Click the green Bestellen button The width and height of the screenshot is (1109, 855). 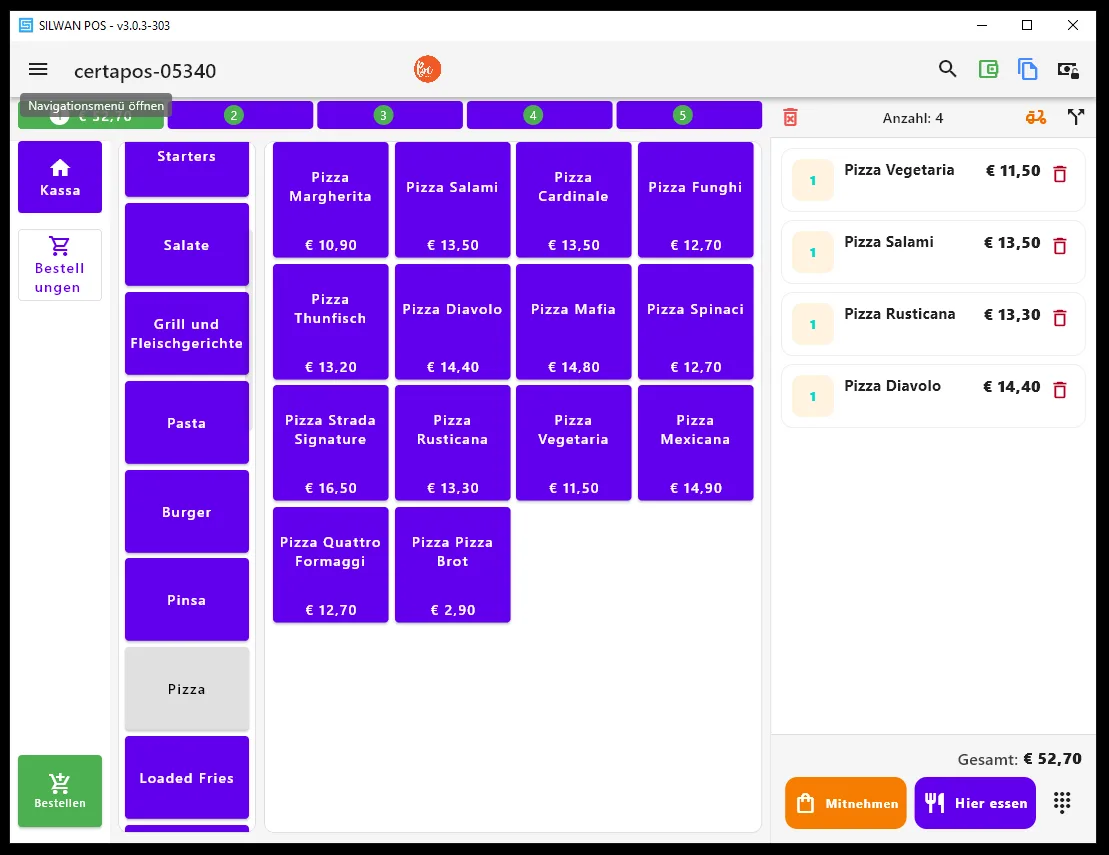click(x=60, y=791)
